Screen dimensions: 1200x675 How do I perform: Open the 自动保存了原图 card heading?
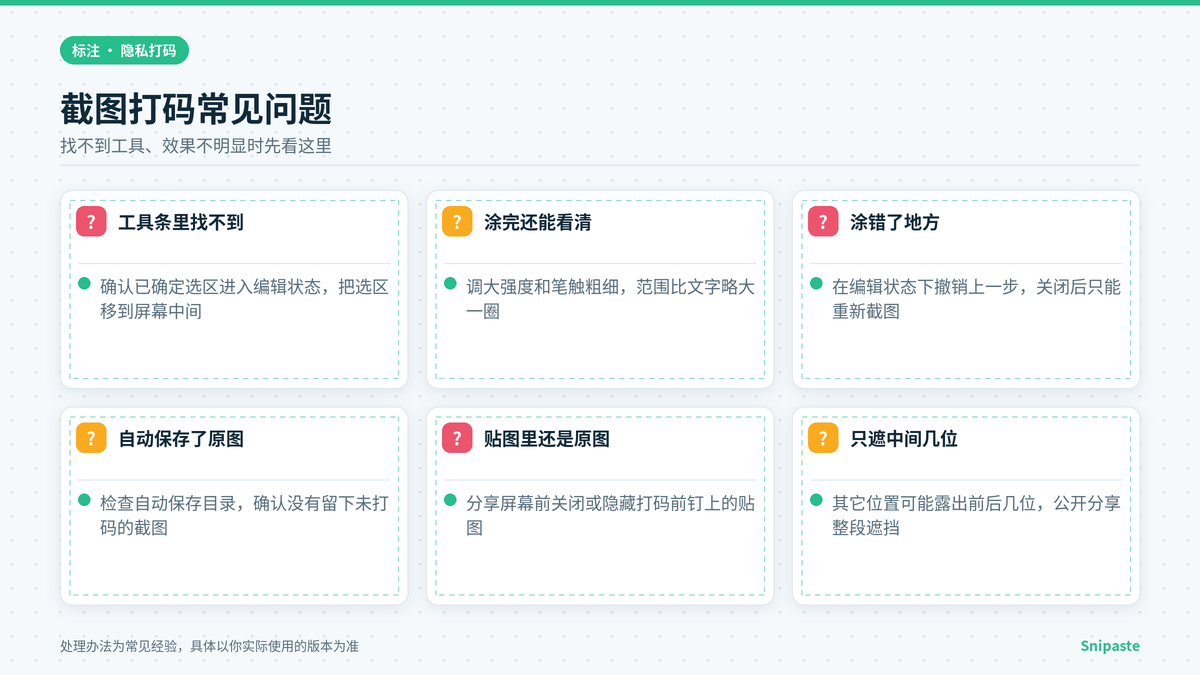[x=181, y=438]
